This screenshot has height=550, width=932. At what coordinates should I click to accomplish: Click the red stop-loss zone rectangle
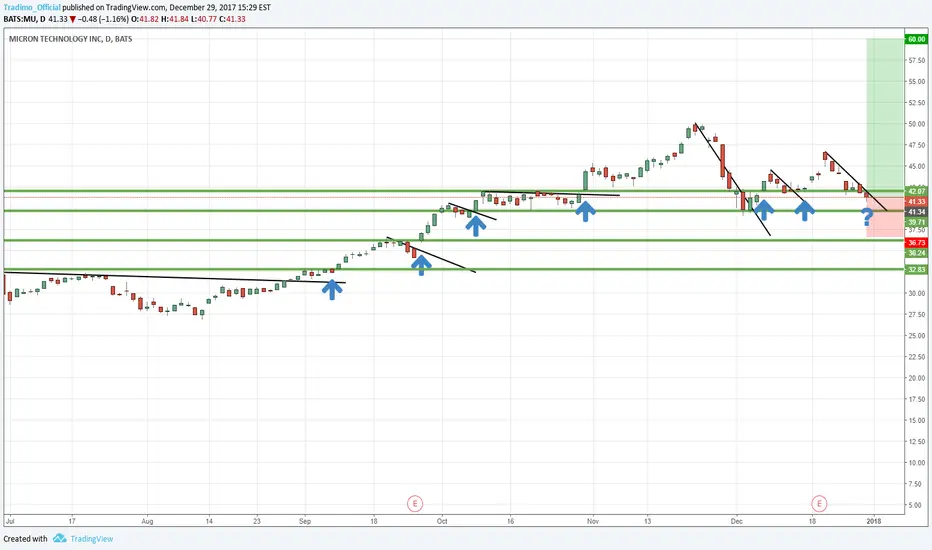pyautogui.click(x=885, y=217)
